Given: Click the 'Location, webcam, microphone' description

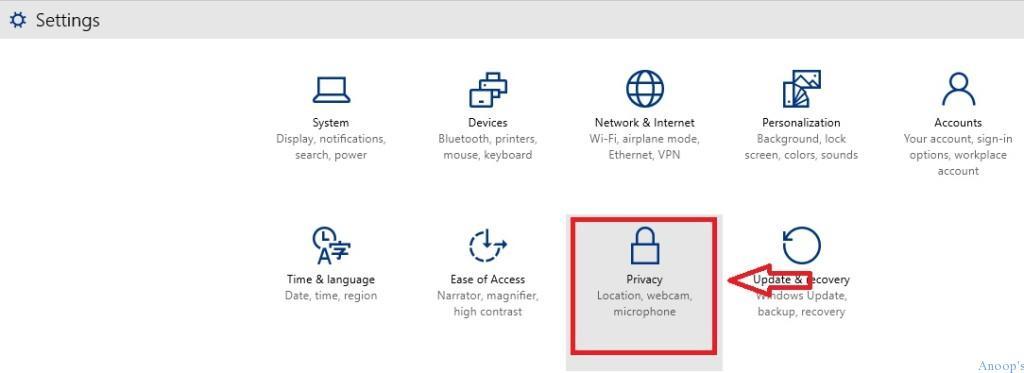Looking at the screenshot, I should point(645,304).
